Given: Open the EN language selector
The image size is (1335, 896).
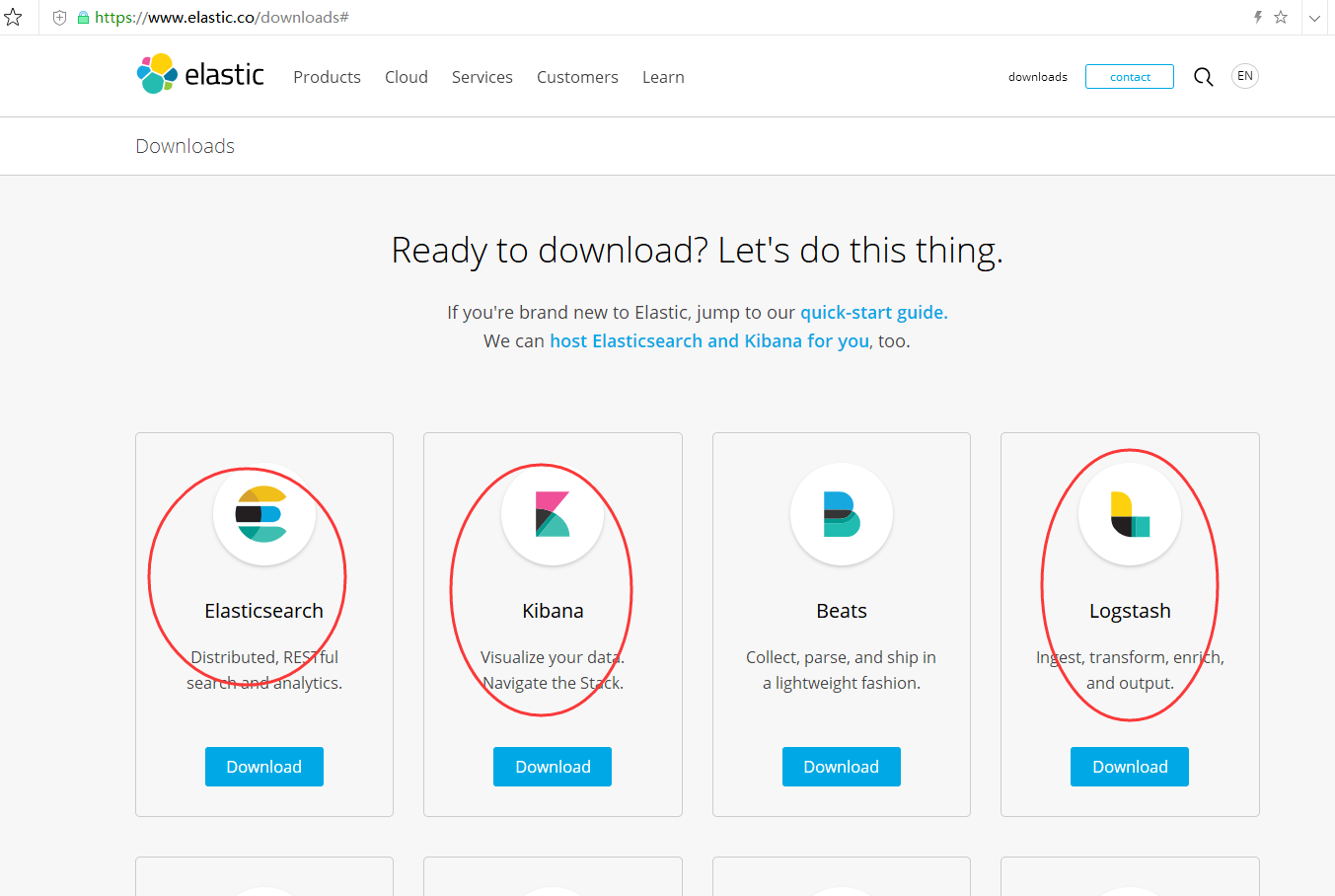Looking at the screenshot, I should tap(1245, 76).
